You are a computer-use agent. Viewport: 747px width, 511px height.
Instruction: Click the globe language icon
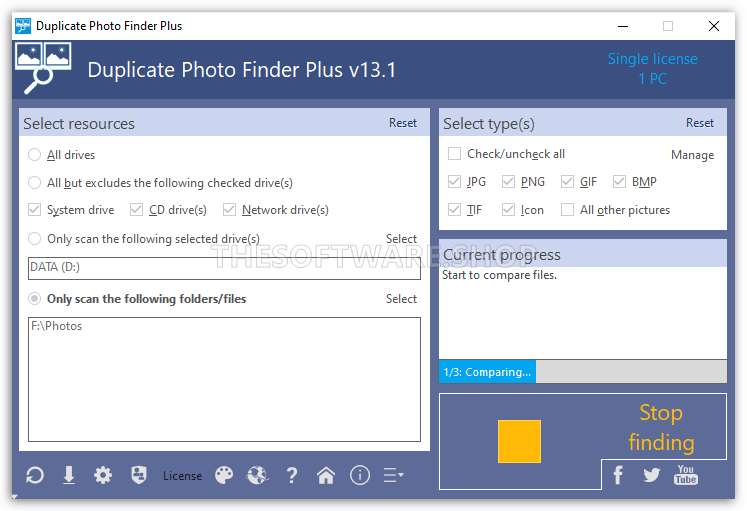pos(258,475)
